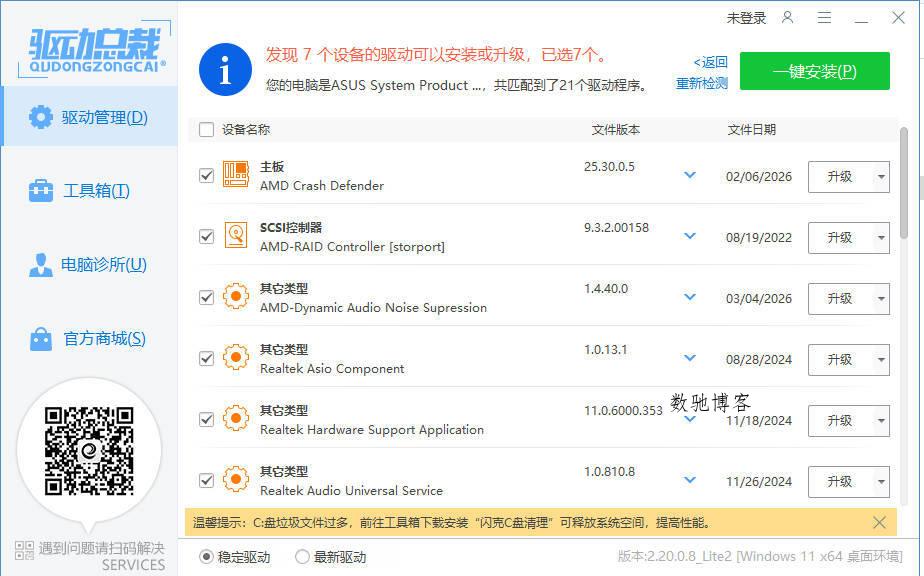The height and width of the screenshot is (576, 924).
Task: Click the toolbox briefcase icon
Action: 41,190
